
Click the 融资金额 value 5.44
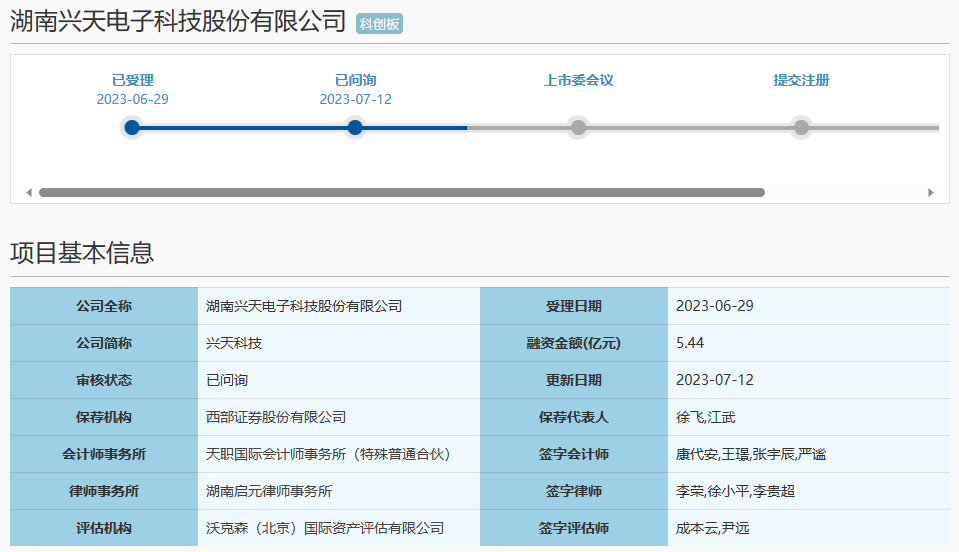click(x=690, y=343)
